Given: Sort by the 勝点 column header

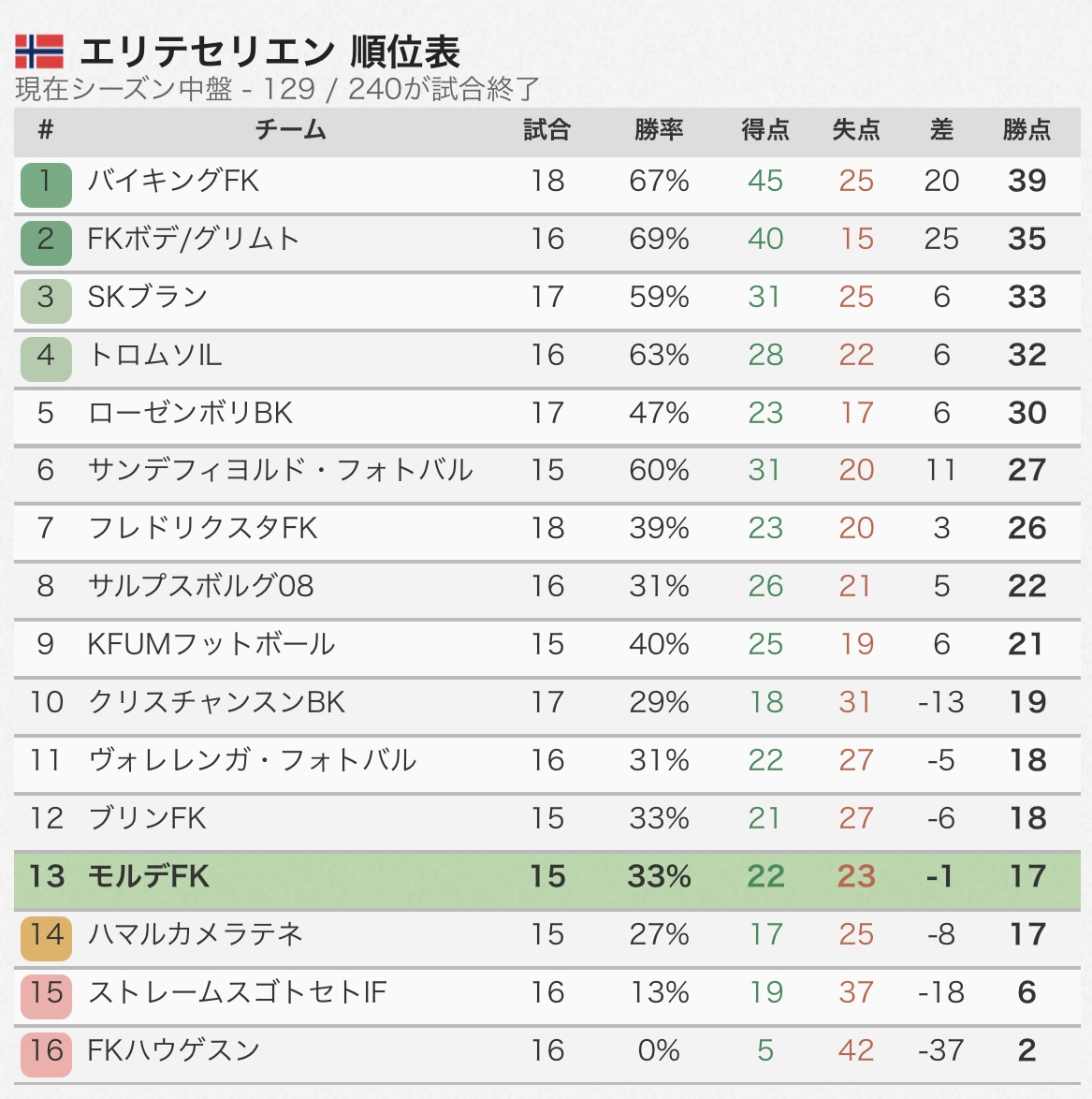Looking at the screenshot, I should point(1026,130).
